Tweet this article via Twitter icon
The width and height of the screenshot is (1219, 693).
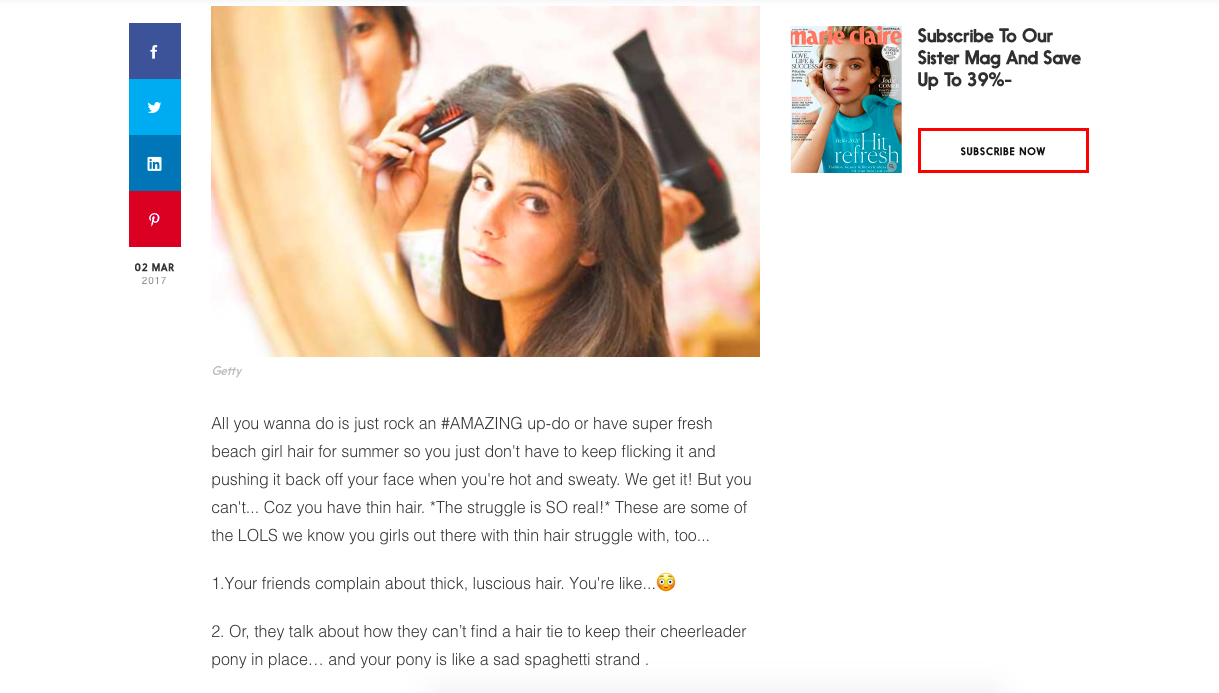(x=154, y=107)
